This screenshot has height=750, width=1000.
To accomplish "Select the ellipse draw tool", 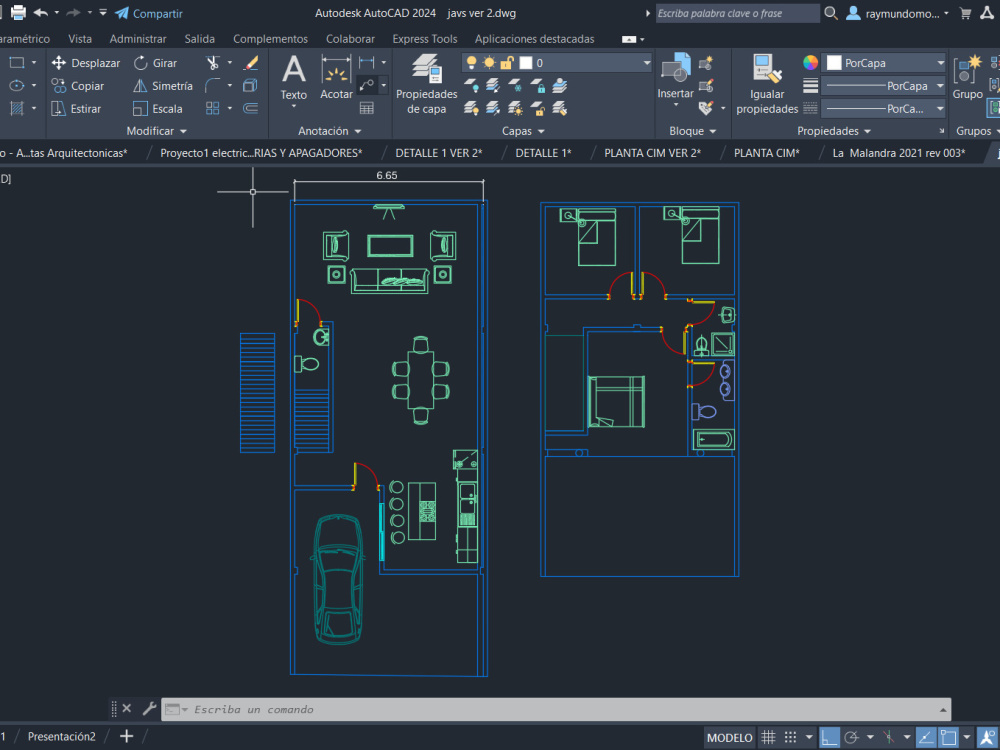I will pos(17,85).
